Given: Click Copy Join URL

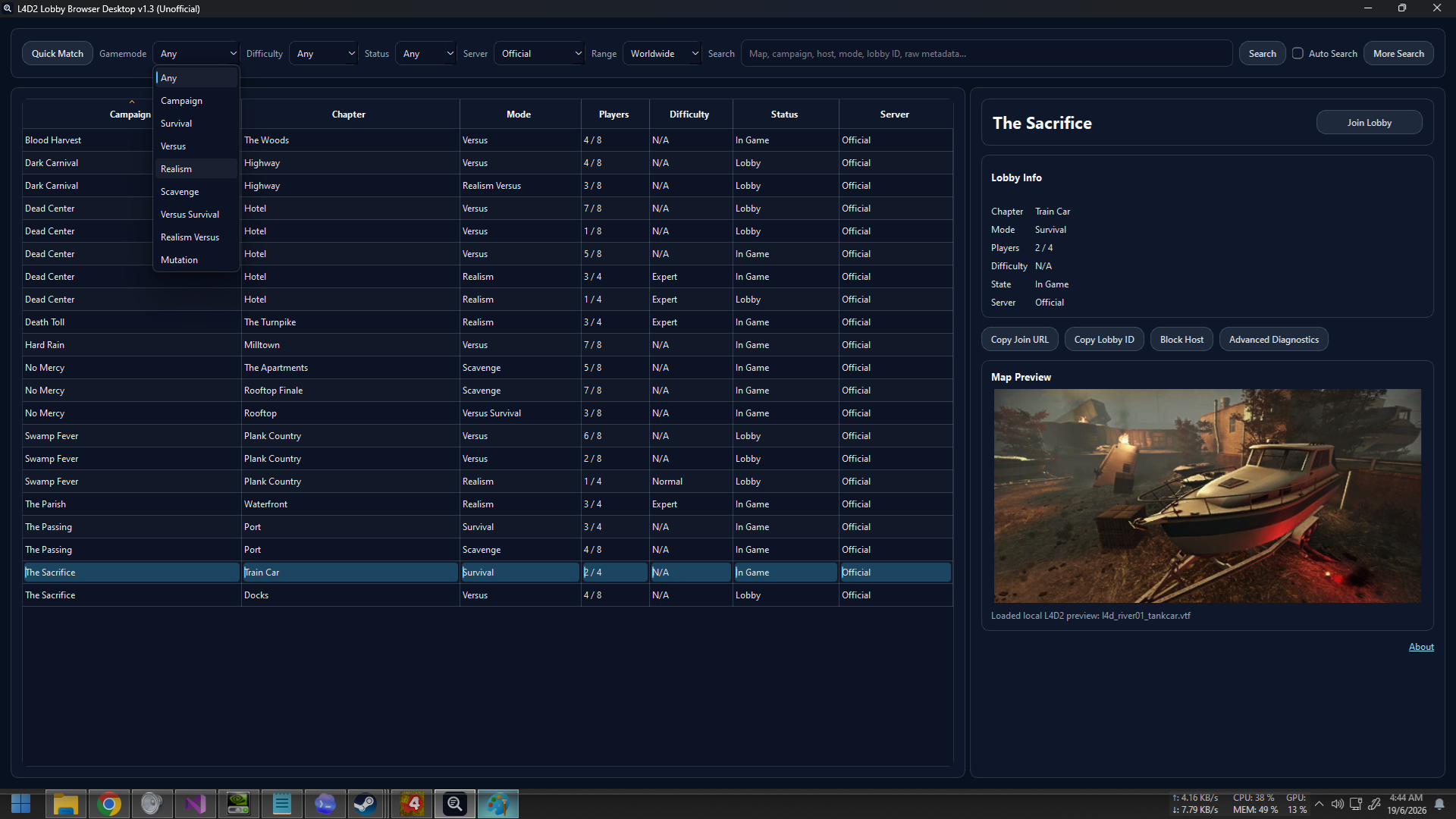Looking at the screenshot, I should (x=1020, y=339).
